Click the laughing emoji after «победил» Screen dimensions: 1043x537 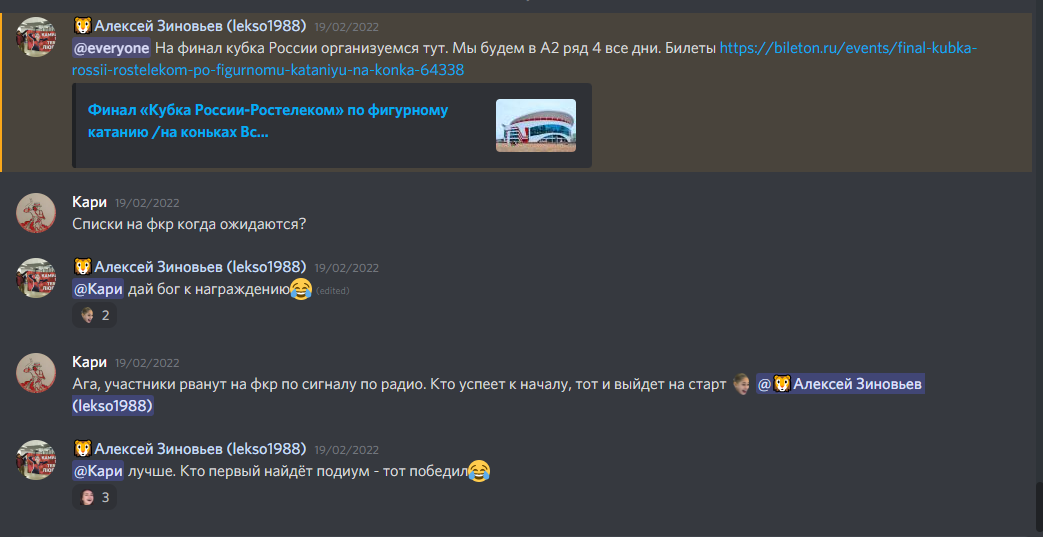pos(479,471)
